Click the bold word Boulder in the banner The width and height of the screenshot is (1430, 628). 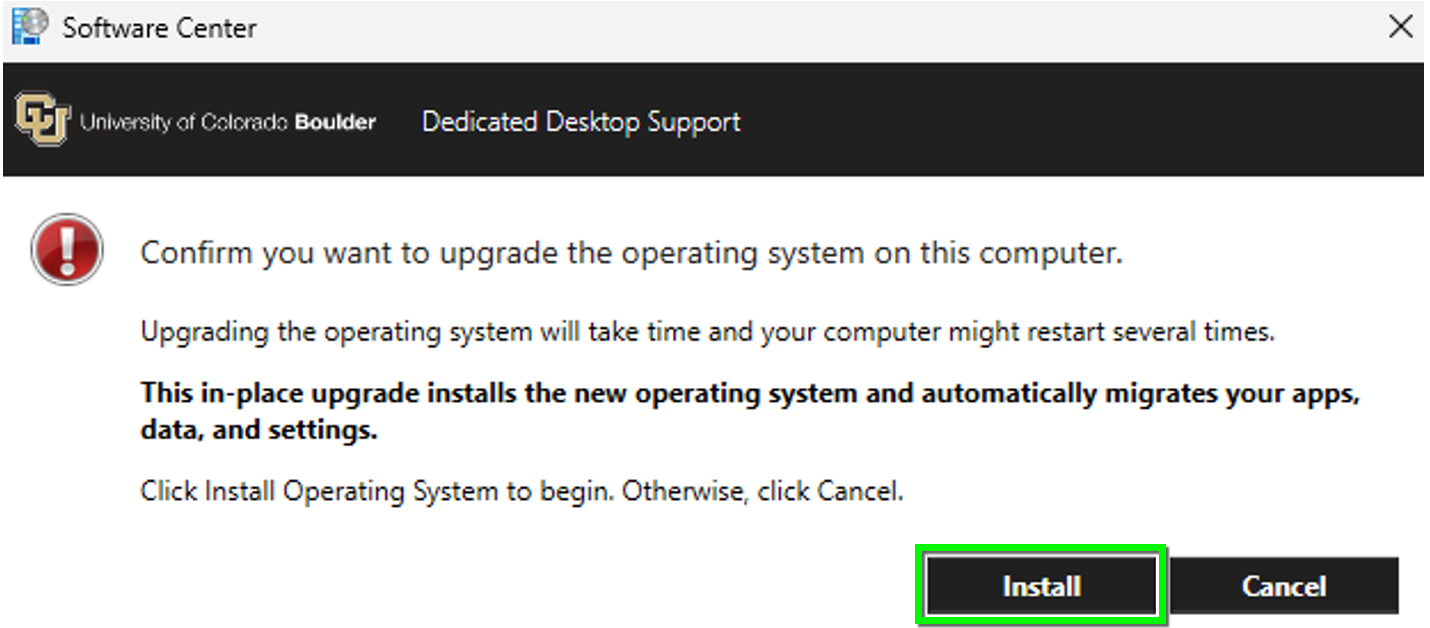[x=335, y=123]
